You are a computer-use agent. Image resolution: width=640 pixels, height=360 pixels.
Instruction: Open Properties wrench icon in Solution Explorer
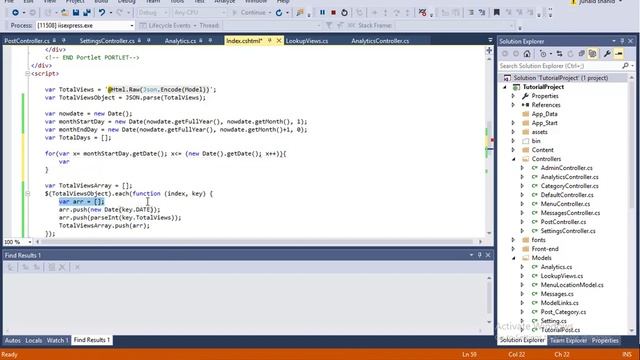(x=607, y=53)
